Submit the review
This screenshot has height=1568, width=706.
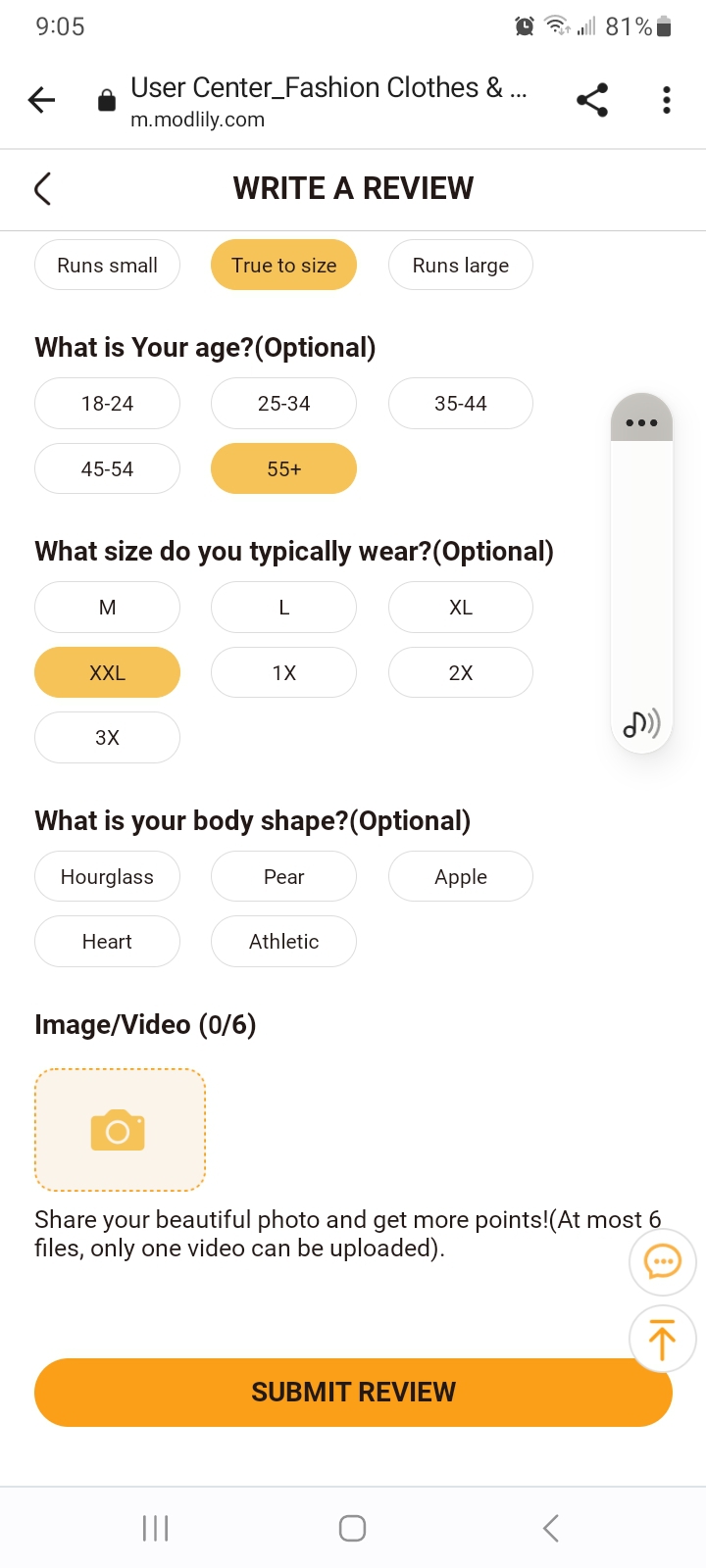(353, 1393)
